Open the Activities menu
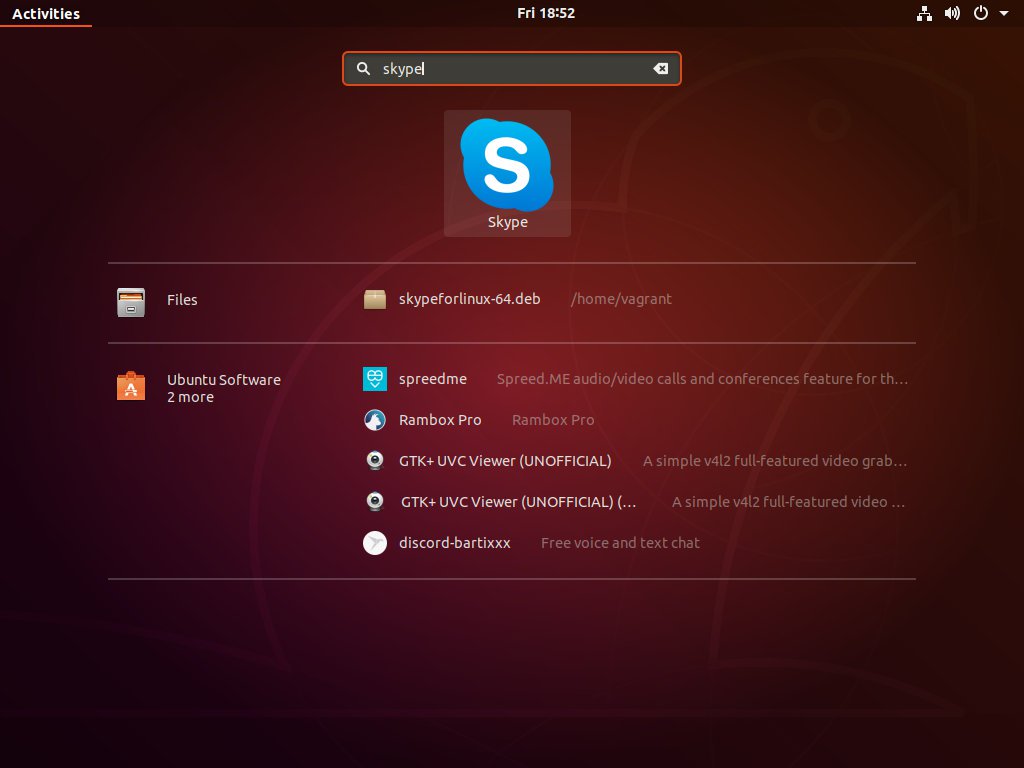The height and width of the screenshot is (768, 1024). click(44, 13)
